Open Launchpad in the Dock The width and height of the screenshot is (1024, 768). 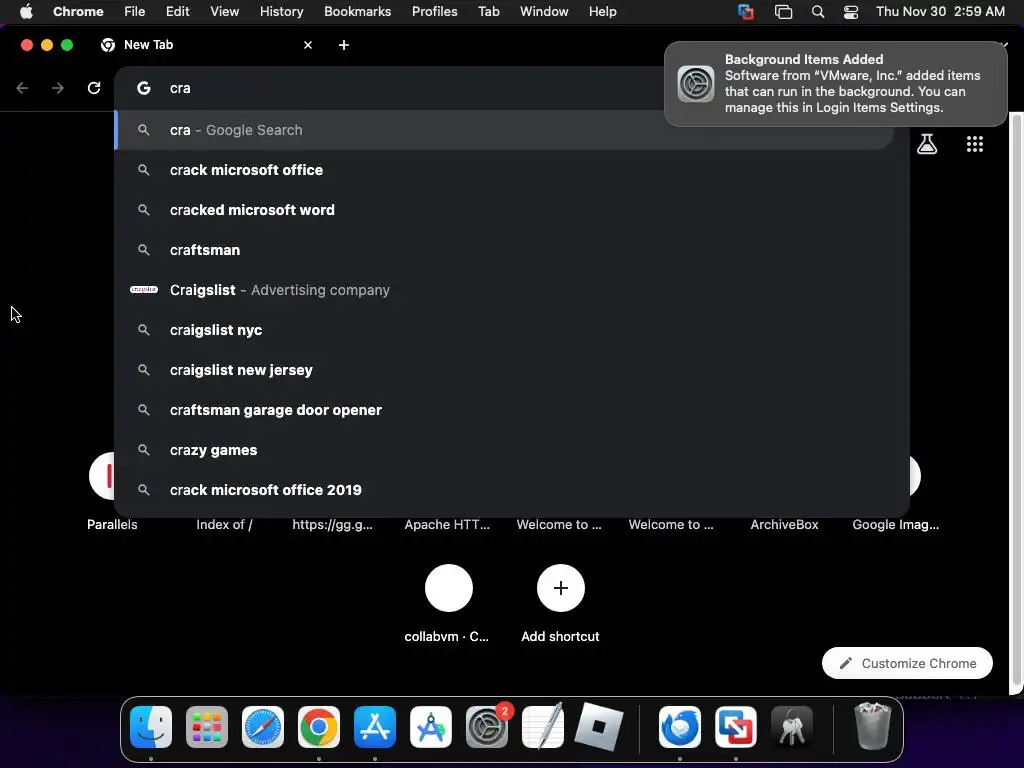[207, 727]
